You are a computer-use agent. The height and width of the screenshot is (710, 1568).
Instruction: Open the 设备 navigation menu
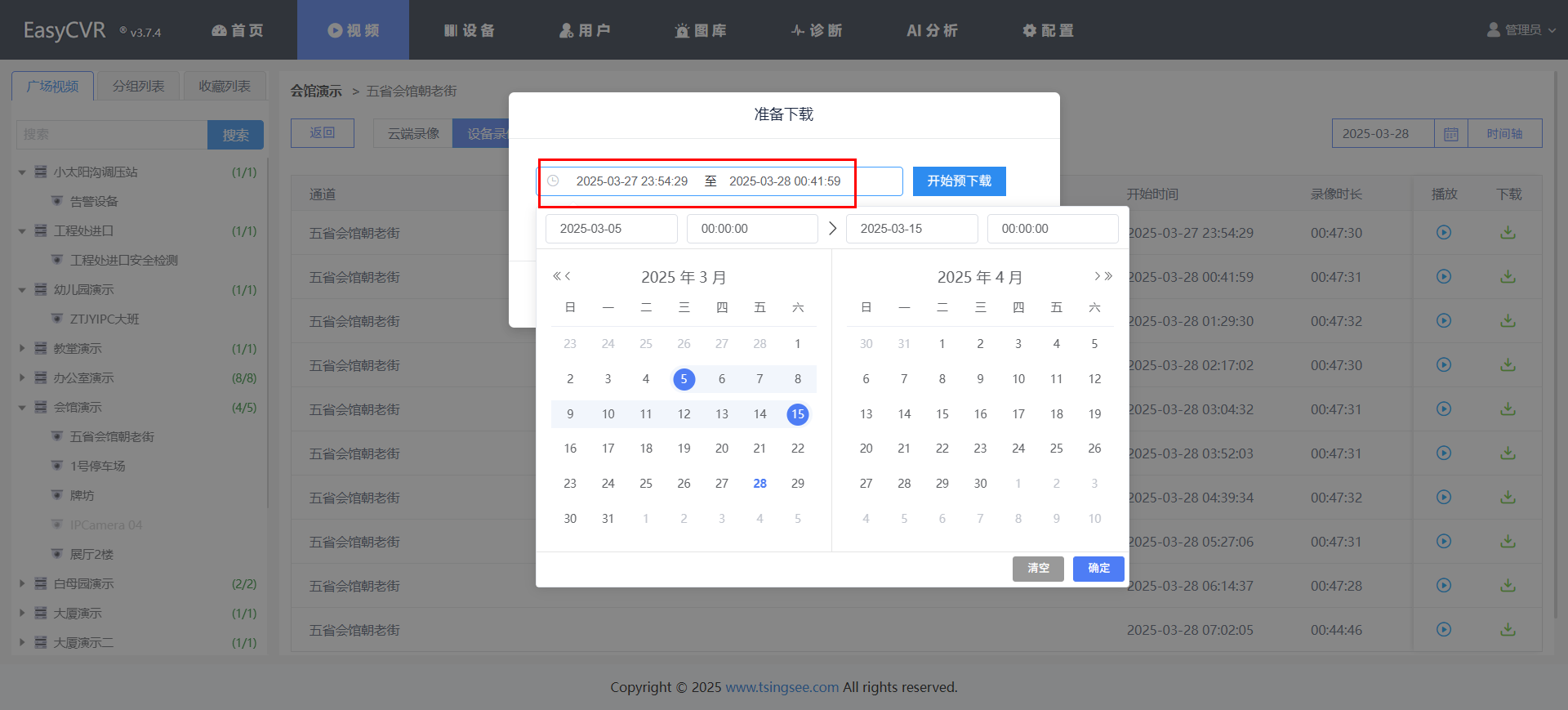[x=470, y=30]
